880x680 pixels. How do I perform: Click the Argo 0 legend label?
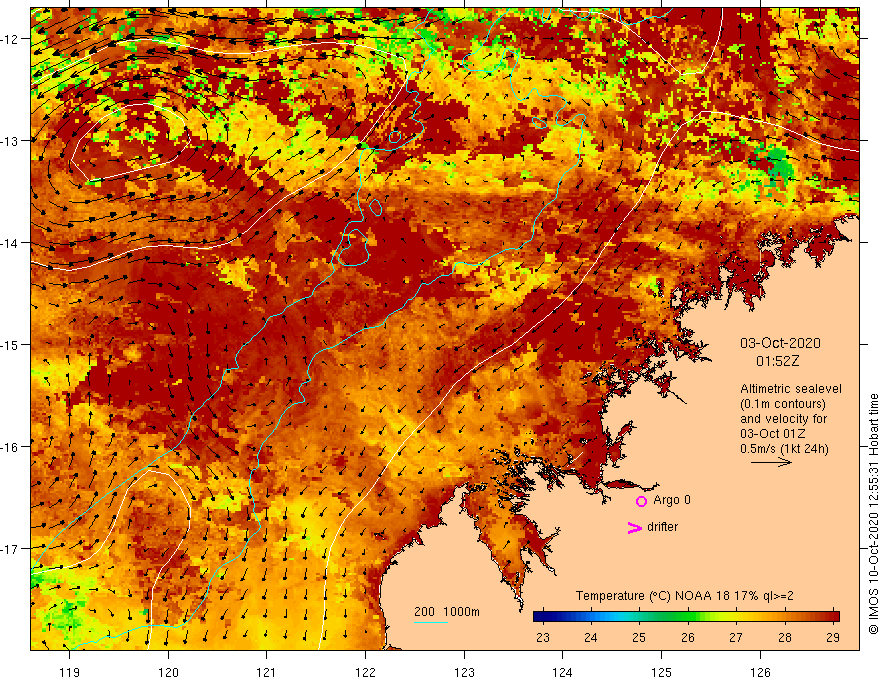(x=672, y=500)
